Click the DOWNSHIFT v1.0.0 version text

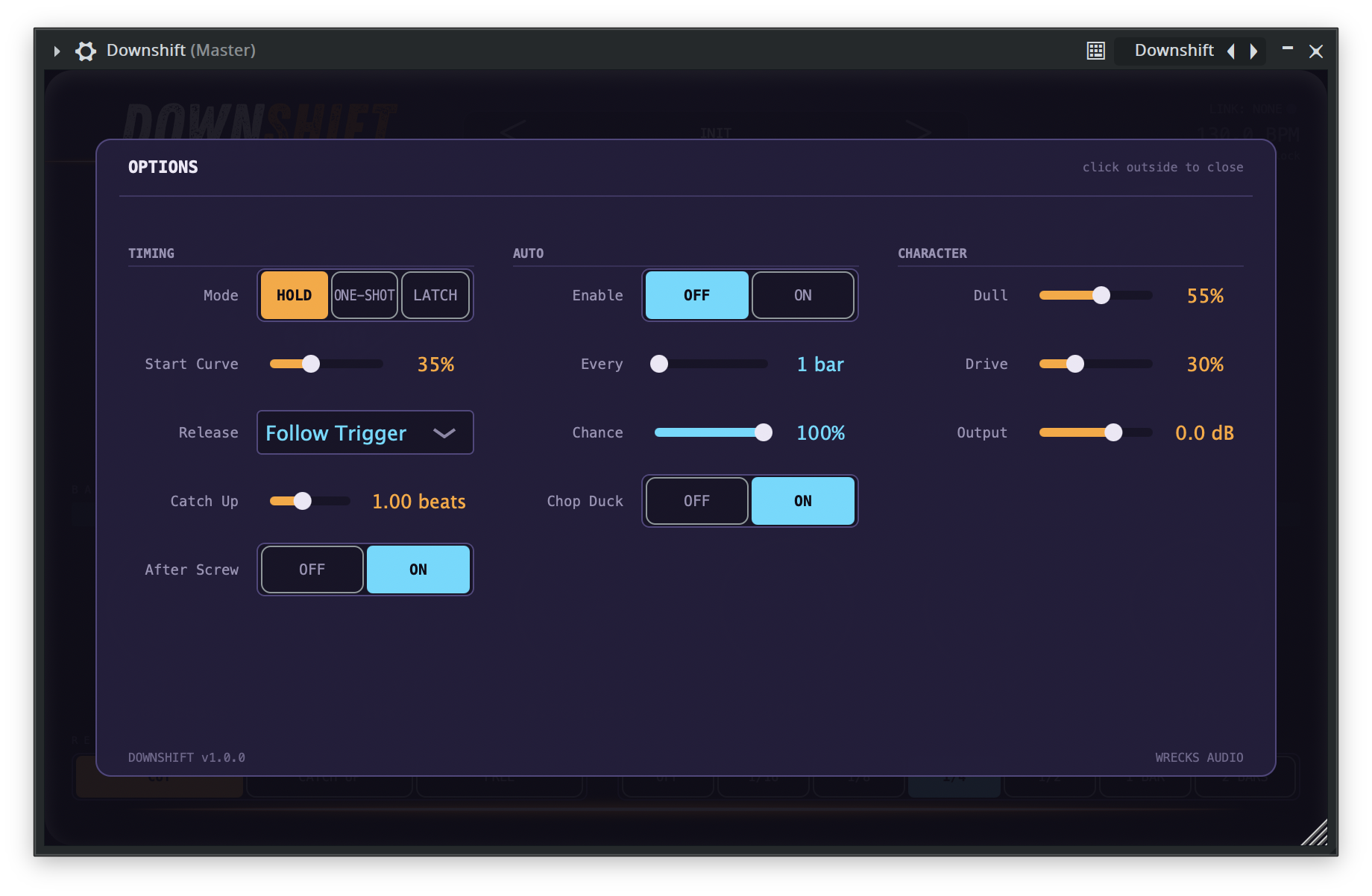[x=186, y=757]
